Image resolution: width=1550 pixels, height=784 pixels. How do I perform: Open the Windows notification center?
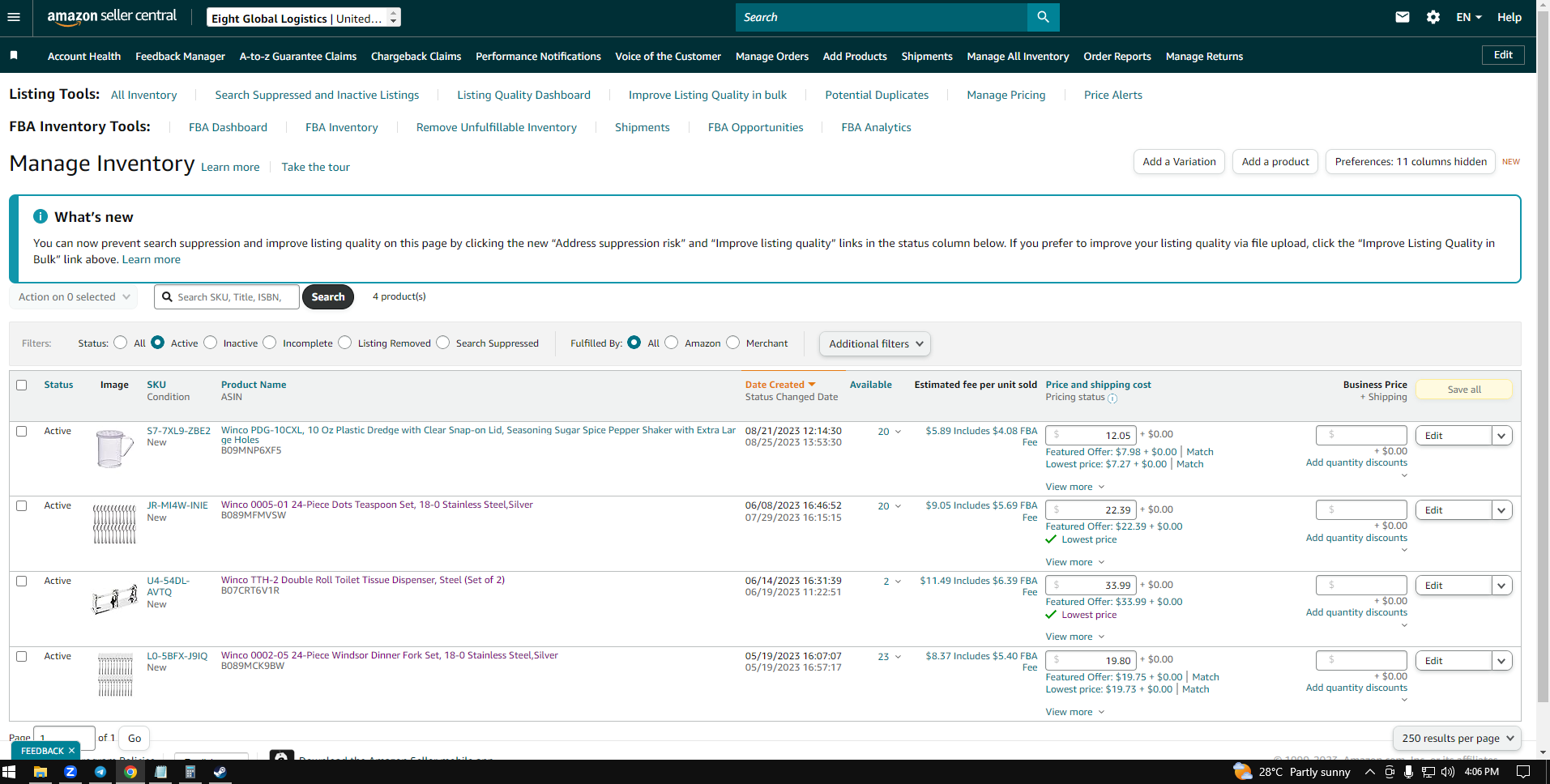tap(1523, 772)
